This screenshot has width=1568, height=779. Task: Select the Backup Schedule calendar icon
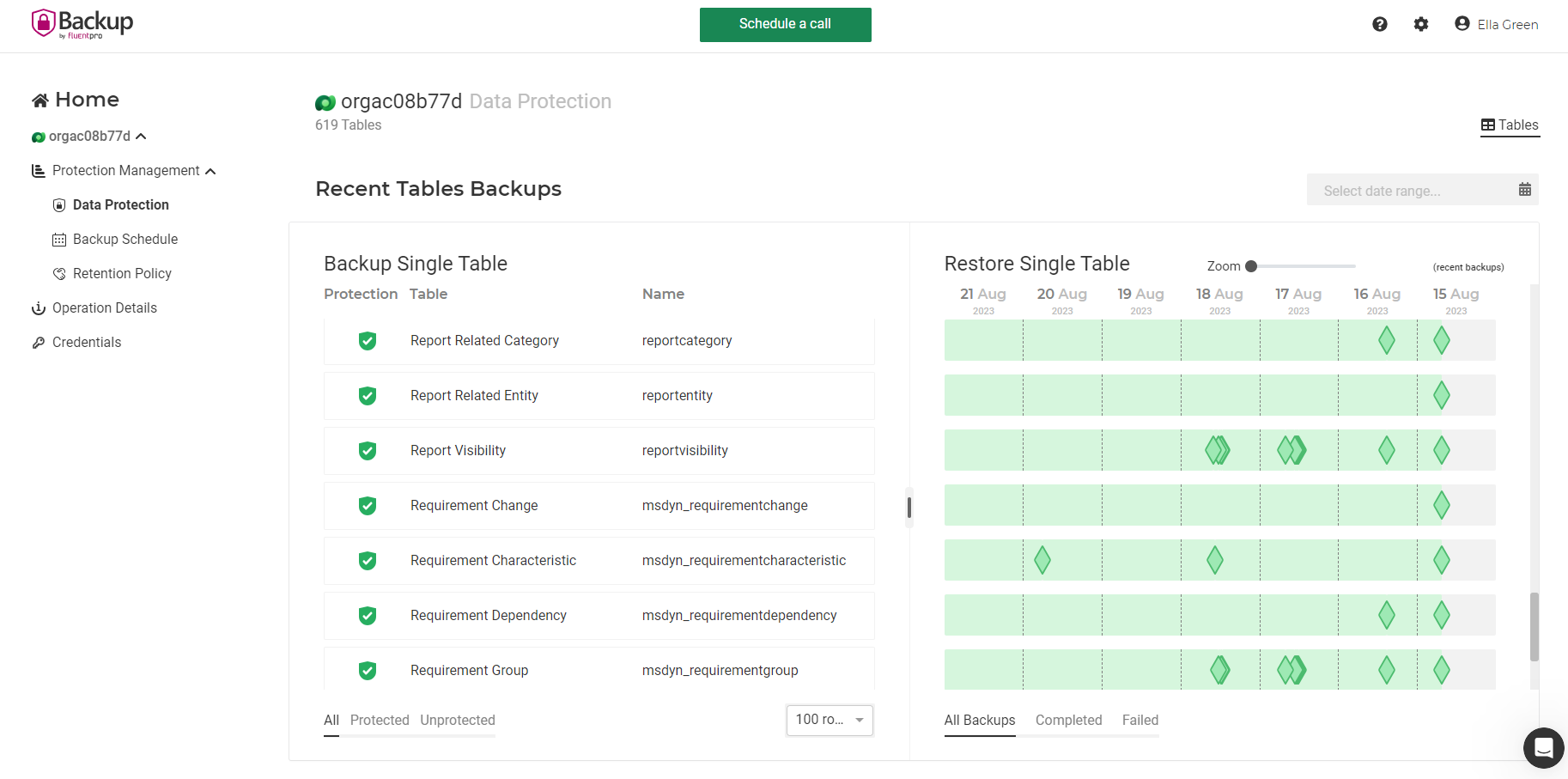[x=58, y=239]
